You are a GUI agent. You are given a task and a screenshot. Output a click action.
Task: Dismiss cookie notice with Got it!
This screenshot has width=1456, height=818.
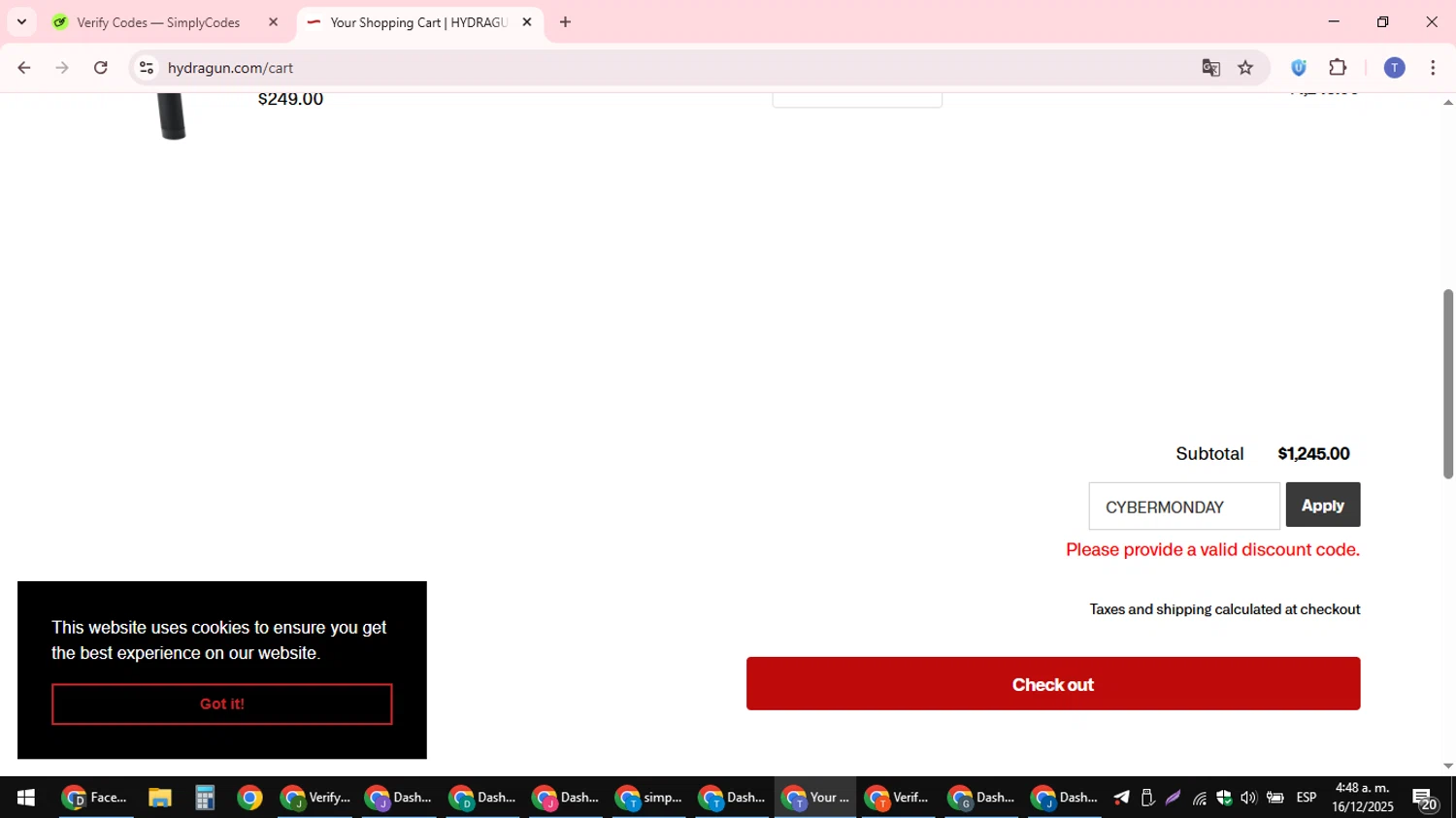click(x=222, y=704)
